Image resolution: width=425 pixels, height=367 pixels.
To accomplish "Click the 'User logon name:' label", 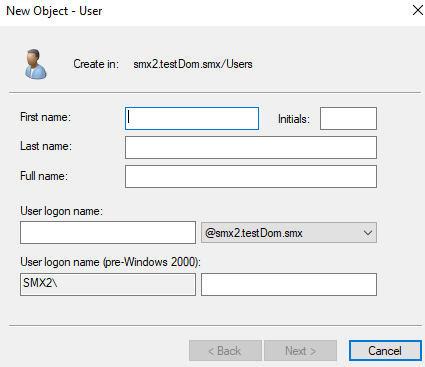I will coord(61,211).
